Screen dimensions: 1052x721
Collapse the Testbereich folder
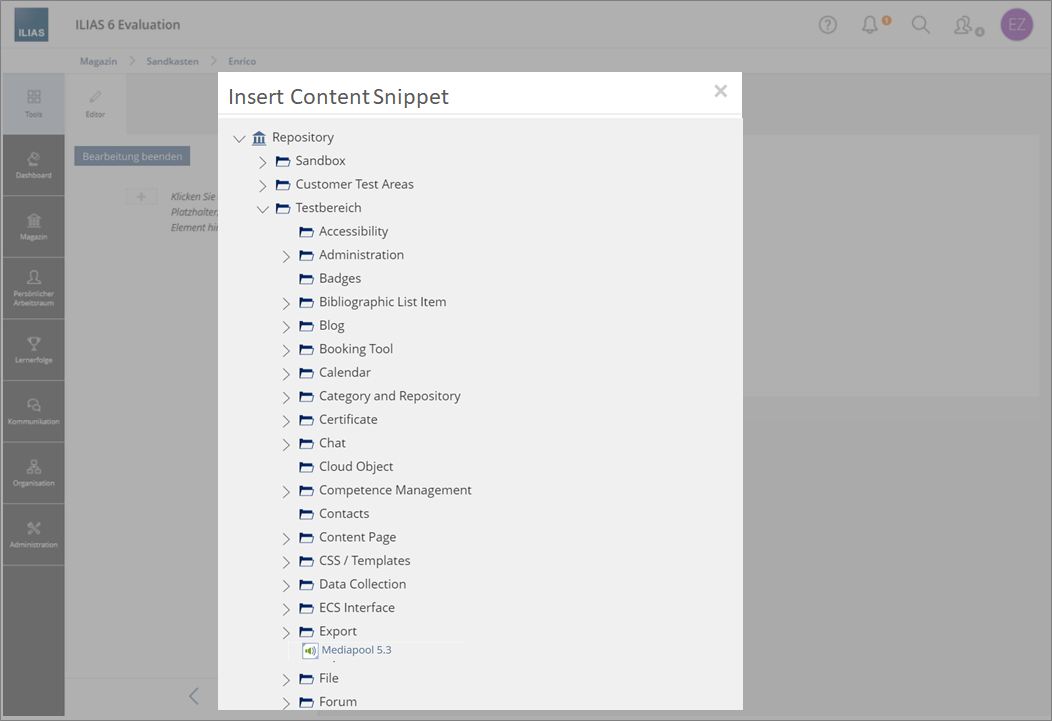pos(263,209)
